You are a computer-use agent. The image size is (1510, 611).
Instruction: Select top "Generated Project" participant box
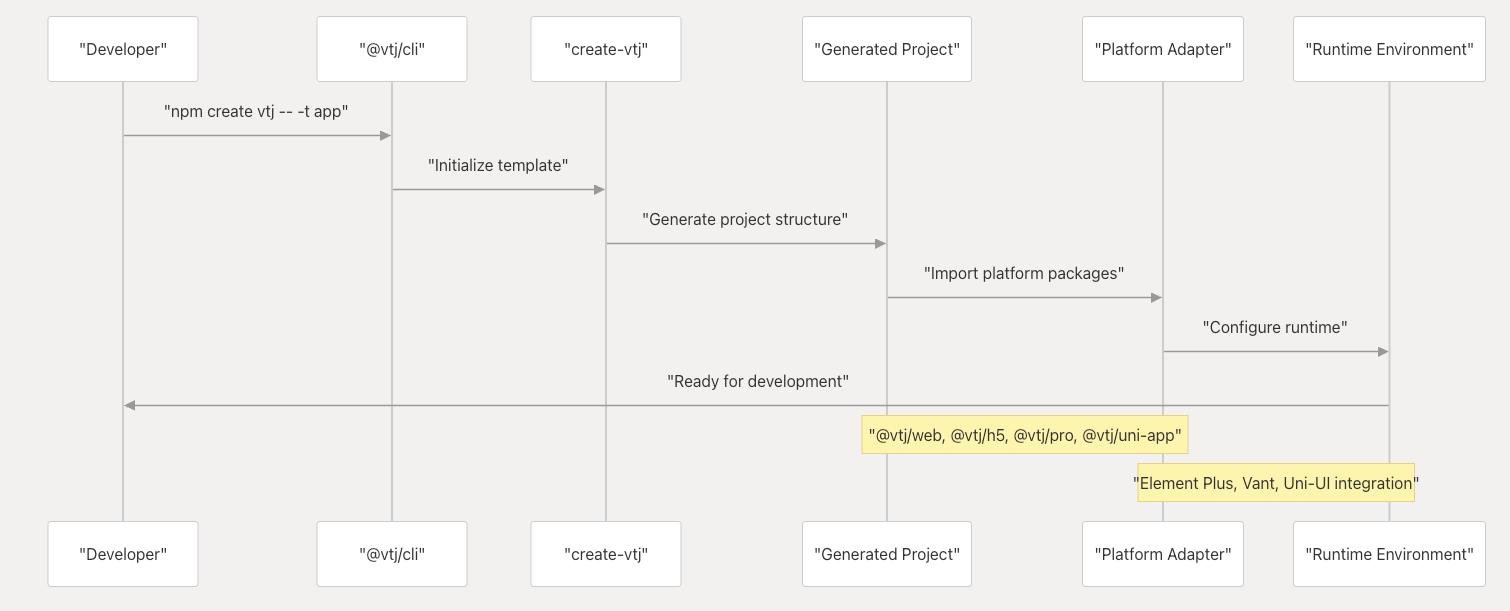tap(887, 49)
